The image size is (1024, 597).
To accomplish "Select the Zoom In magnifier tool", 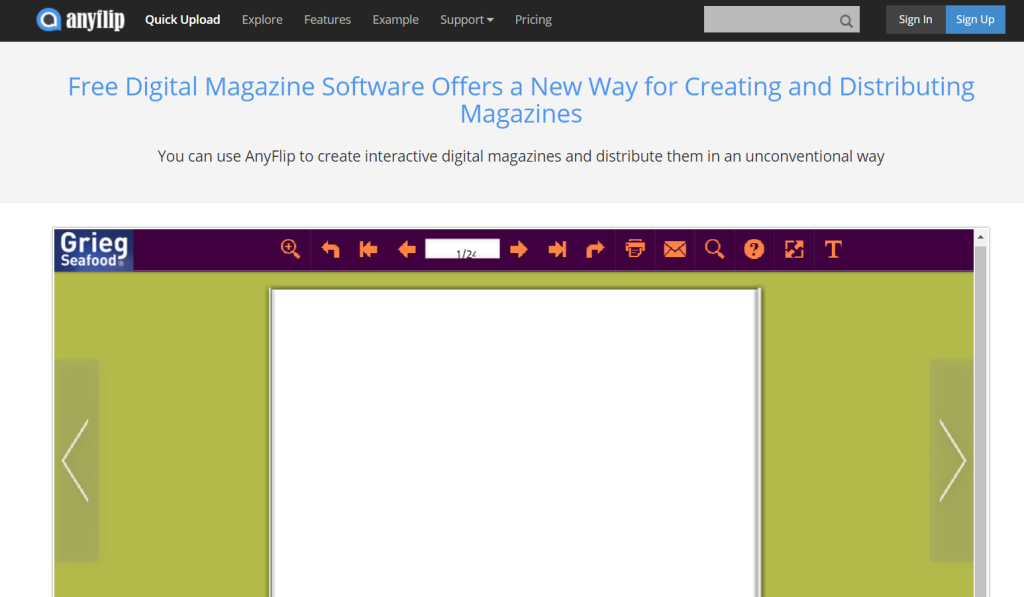I will (289, 249).
